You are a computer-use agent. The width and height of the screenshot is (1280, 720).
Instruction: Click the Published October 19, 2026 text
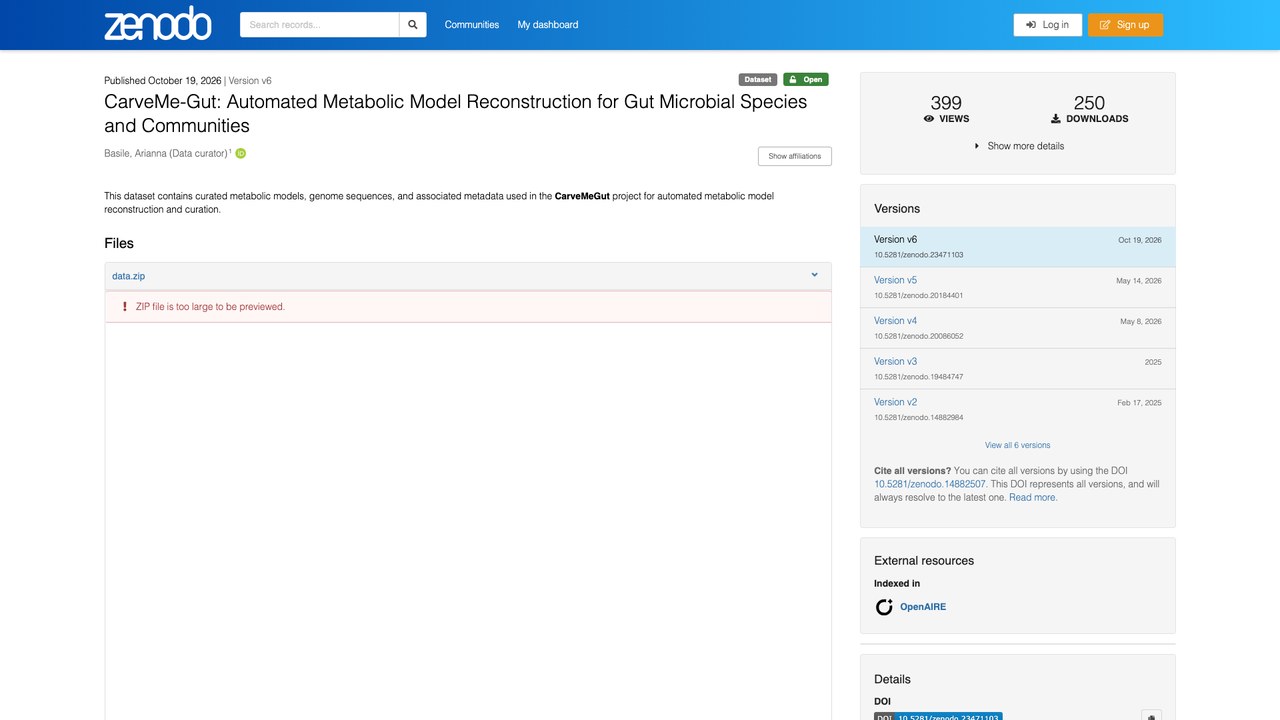coord(163,81)
